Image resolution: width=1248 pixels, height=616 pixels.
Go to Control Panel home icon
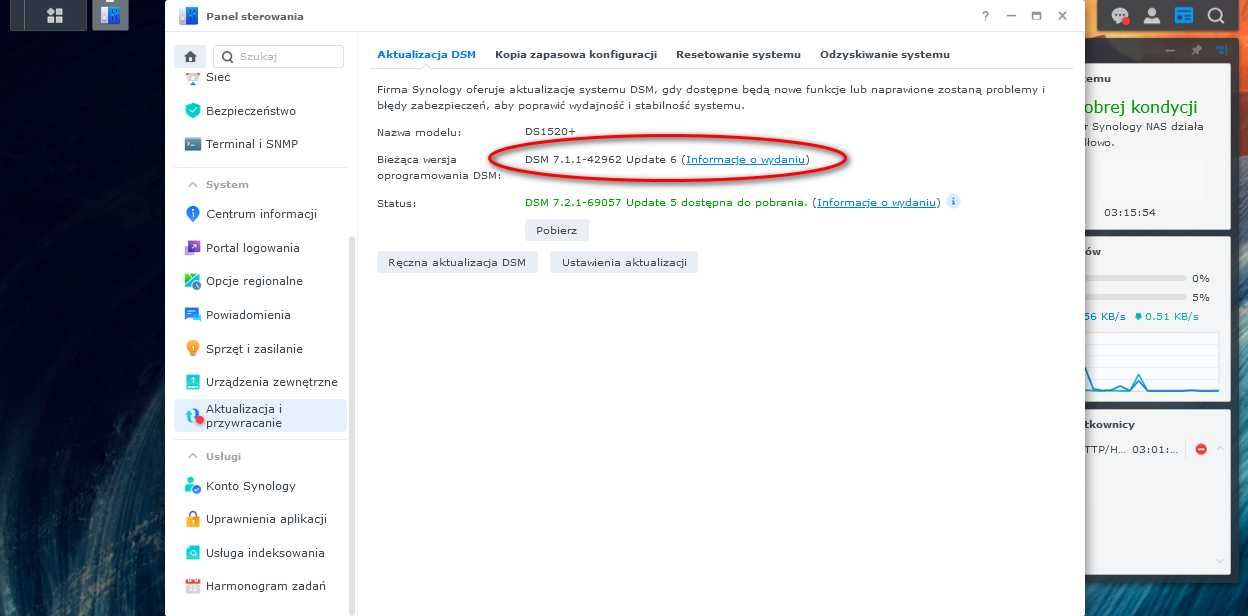(190, 57)
